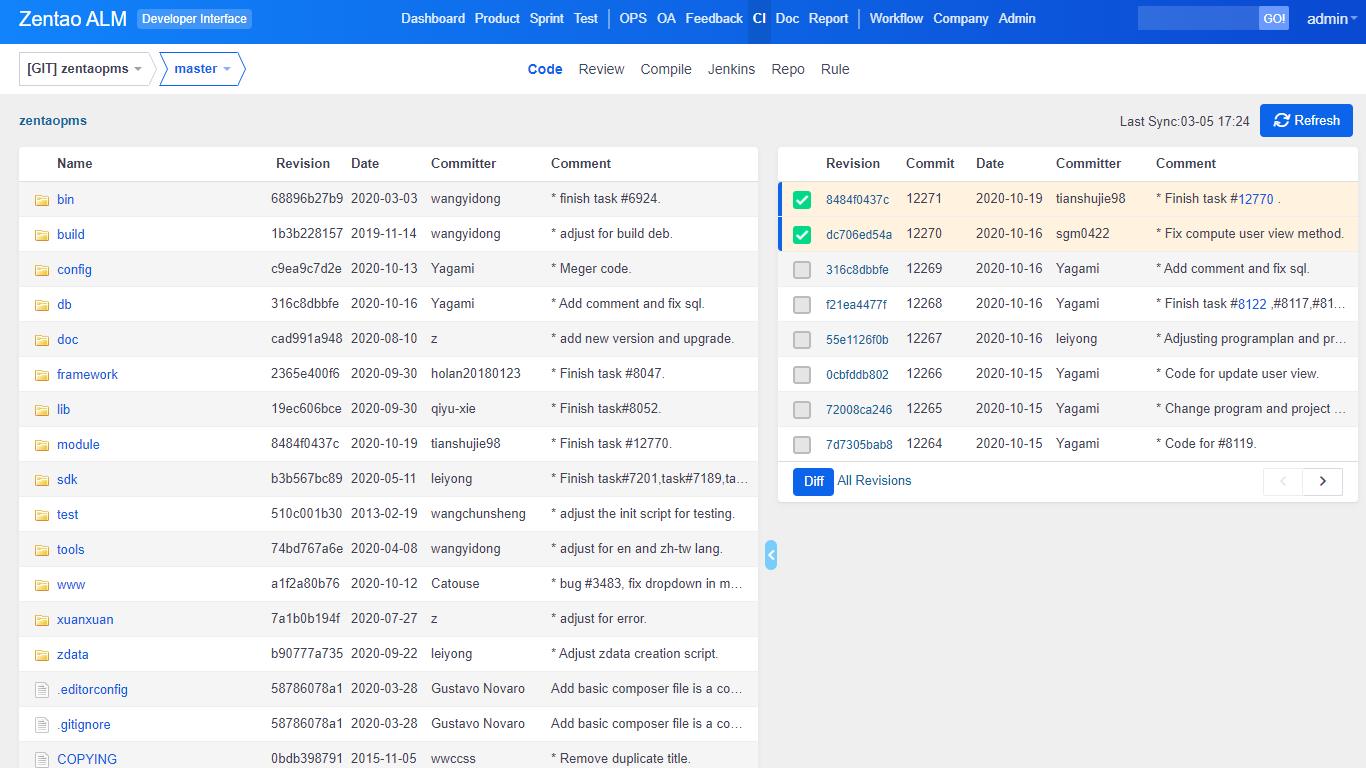1366x768 pixels.
Task: Go to next page of revisions
Action: 1322,481
